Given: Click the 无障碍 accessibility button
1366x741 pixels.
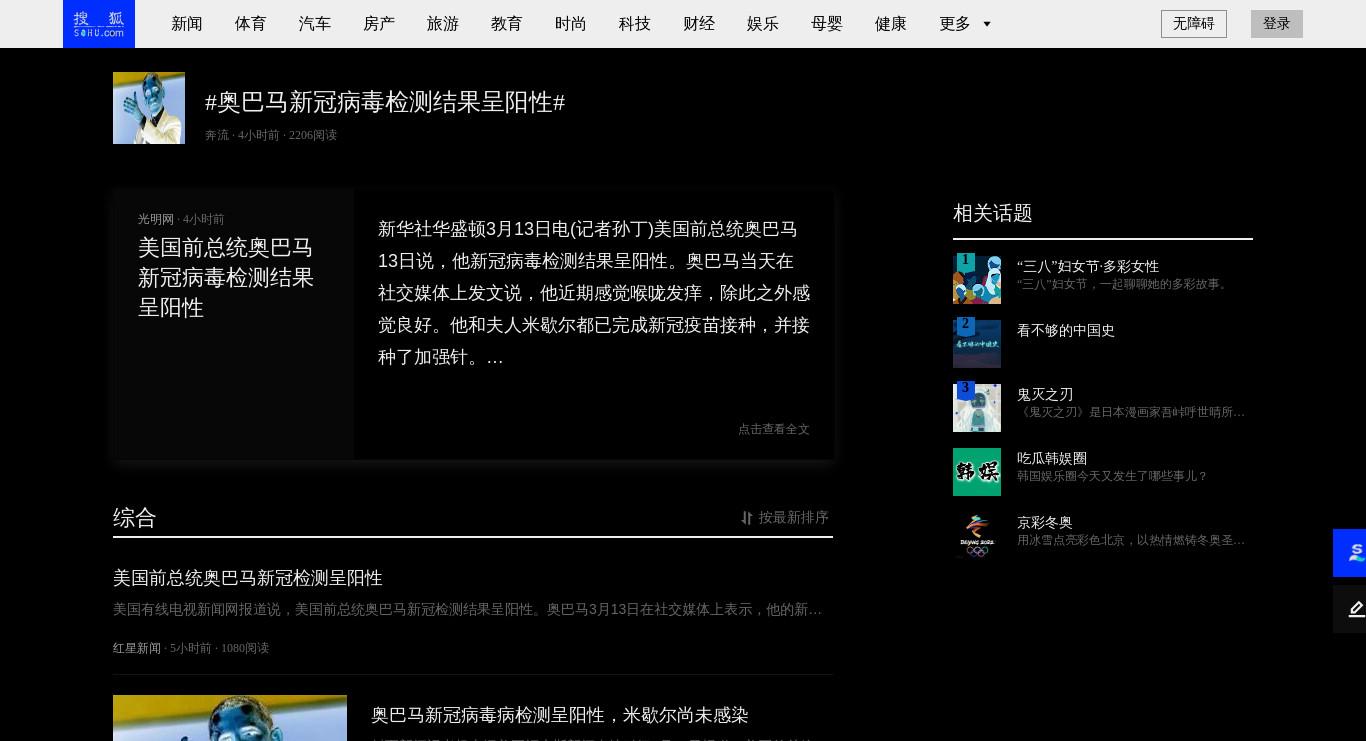Looking at the screenshot, I should coord(1194,24).
